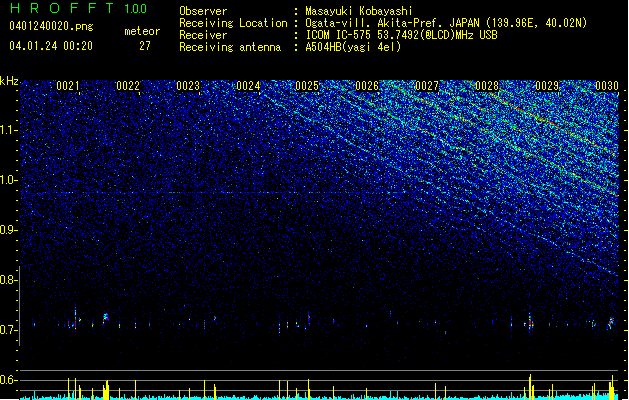The image size is (629, 400).
Task: Click observer name Masayuki Kobayashi
Action: (x=359, y=11)
